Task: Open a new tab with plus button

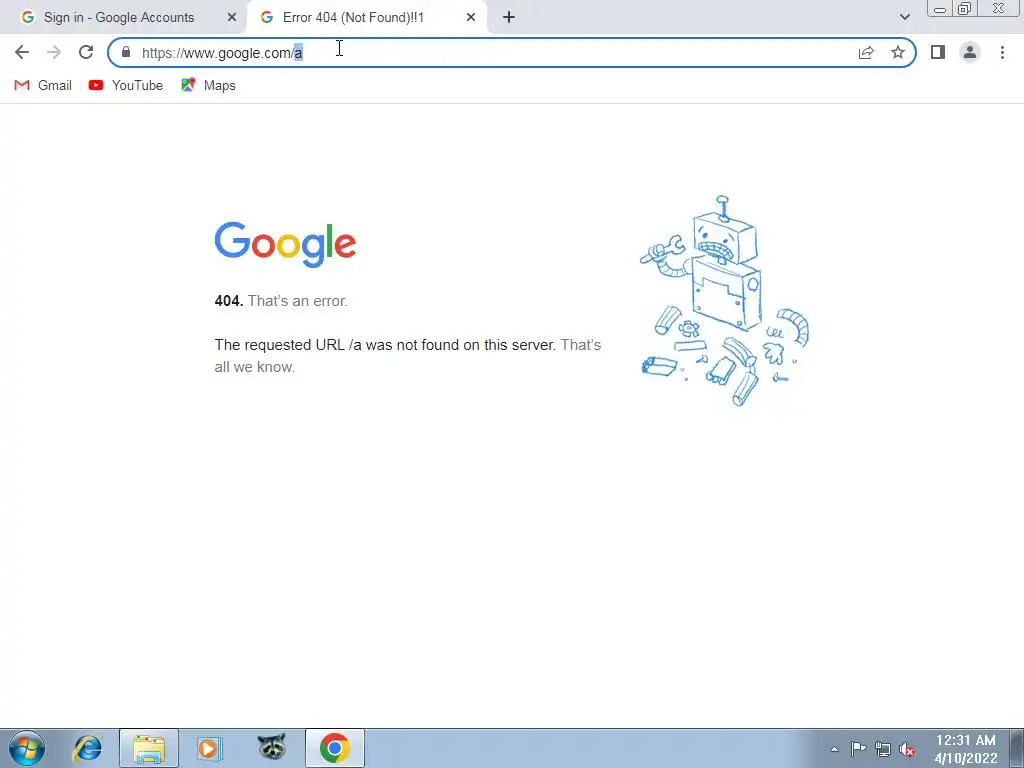Action: [x=509, y=18]
